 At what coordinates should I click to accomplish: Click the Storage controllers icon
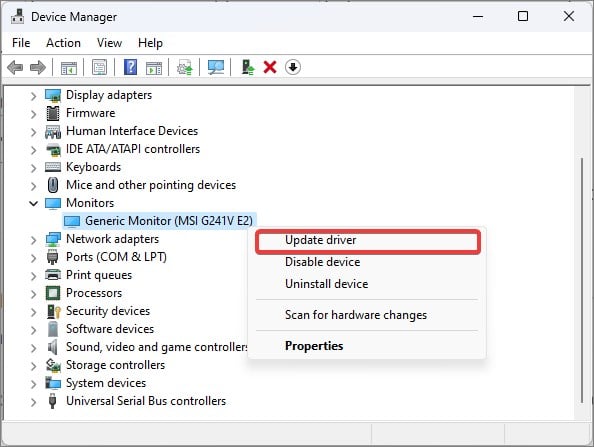[x=53, y=365]
